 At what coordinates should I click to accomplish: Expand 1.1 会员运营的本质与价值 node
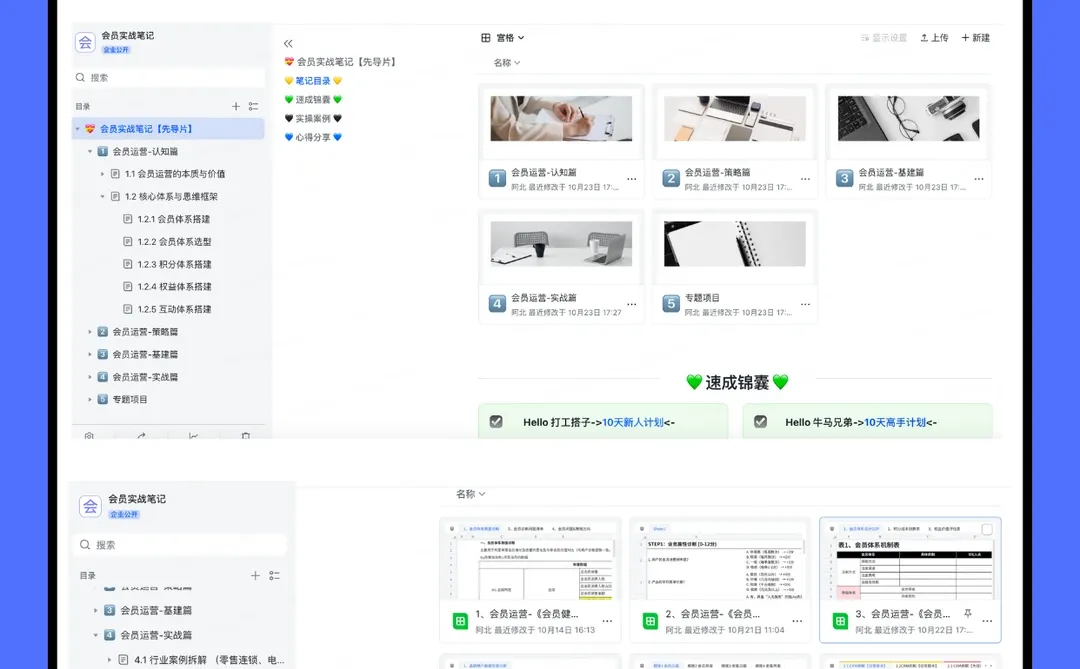click(x=102, y=174)
